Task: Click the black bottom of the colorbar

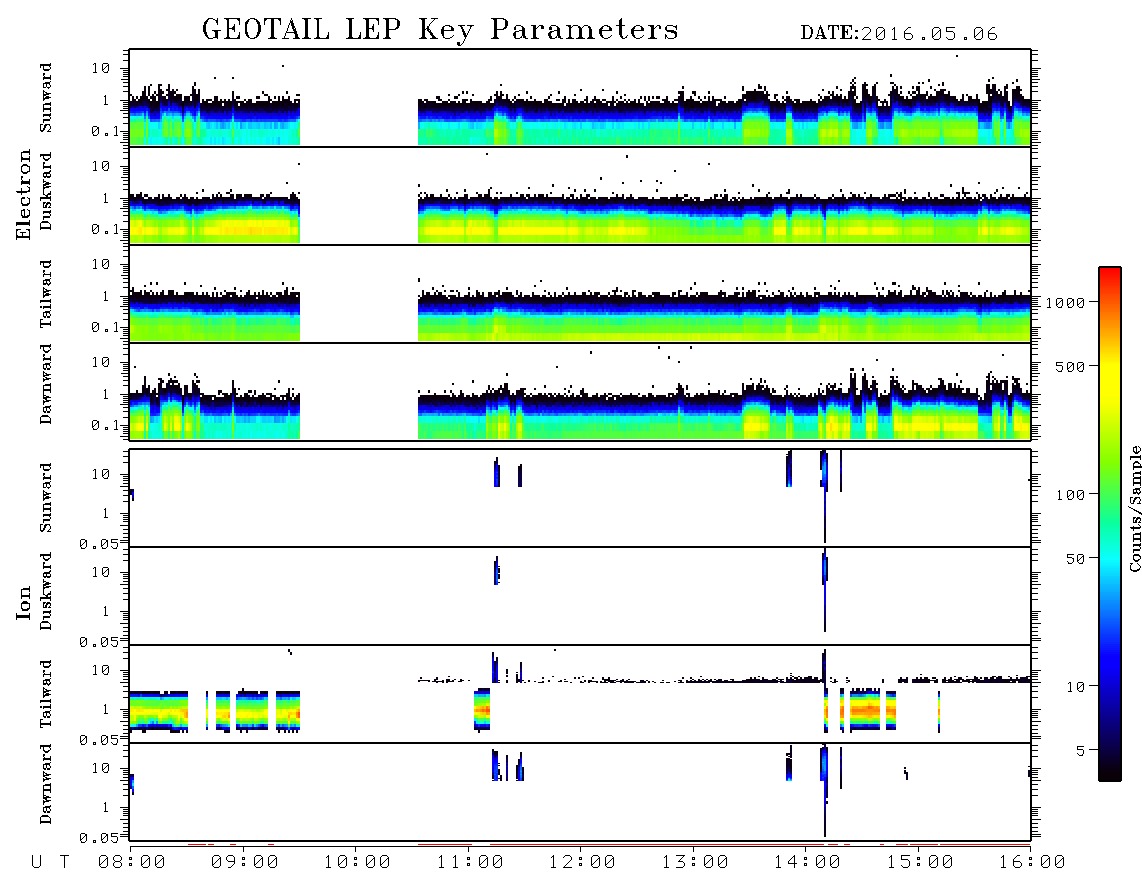Action: [x=1110, y=771]
